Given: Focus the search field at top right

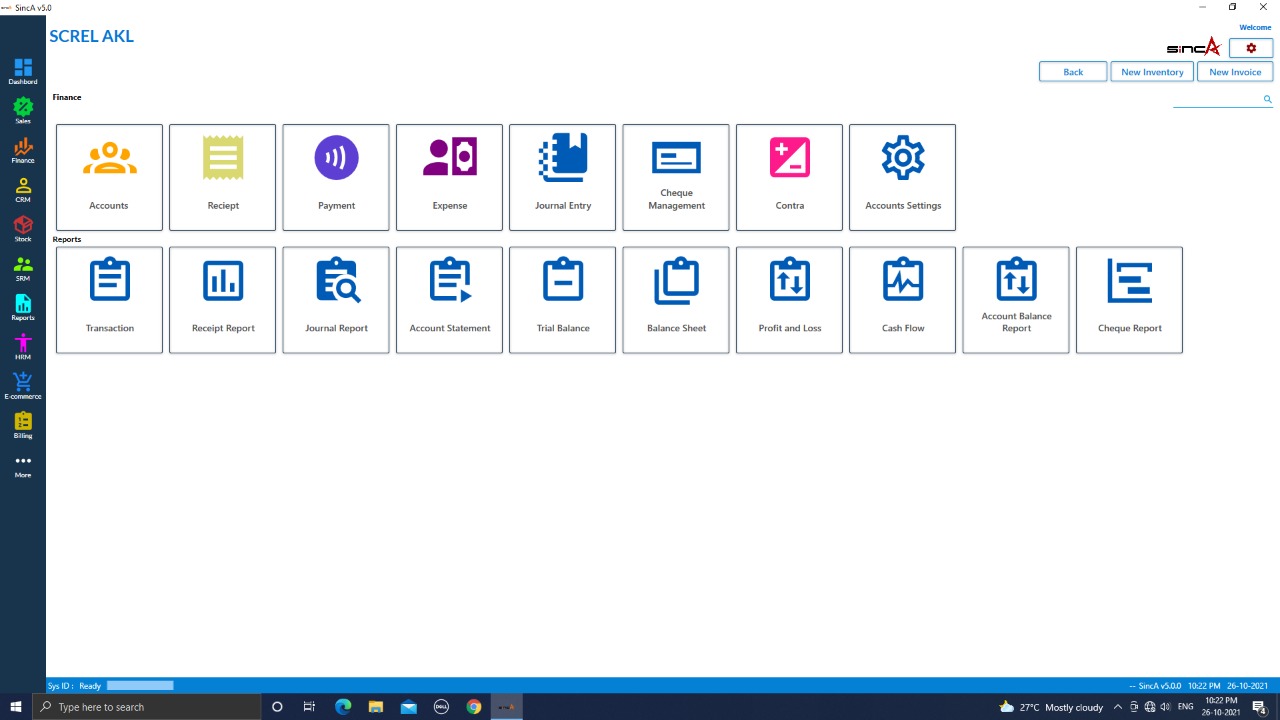Looking at the screenshot, I should pos(1217,99).
